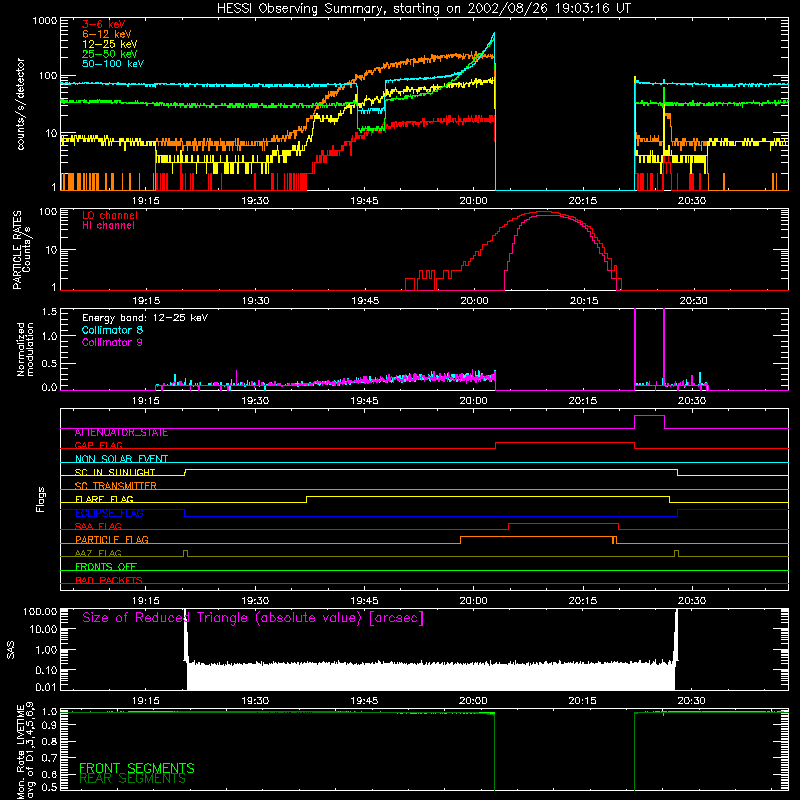Image resolution: width=800 pixels, height=800 pixels.
Task: Click the 0.9 tick on the livetime axis
Action: [x=49, y=725]
